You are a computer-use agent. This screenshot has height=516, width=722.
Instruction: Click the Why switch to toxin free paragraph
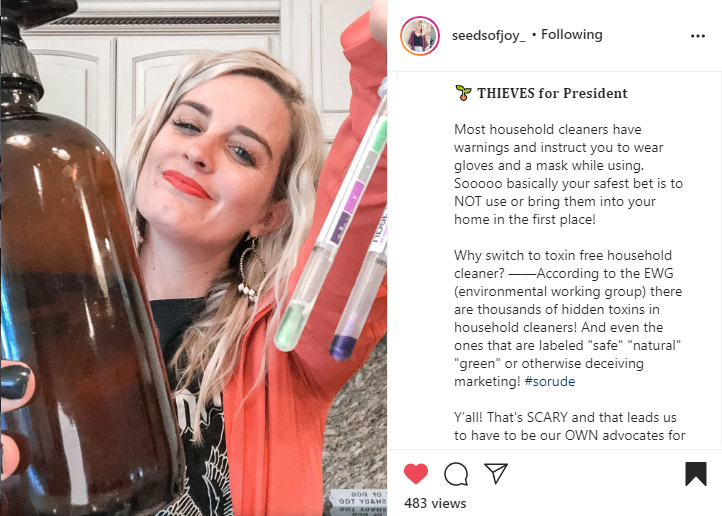[x=568, y=318]
